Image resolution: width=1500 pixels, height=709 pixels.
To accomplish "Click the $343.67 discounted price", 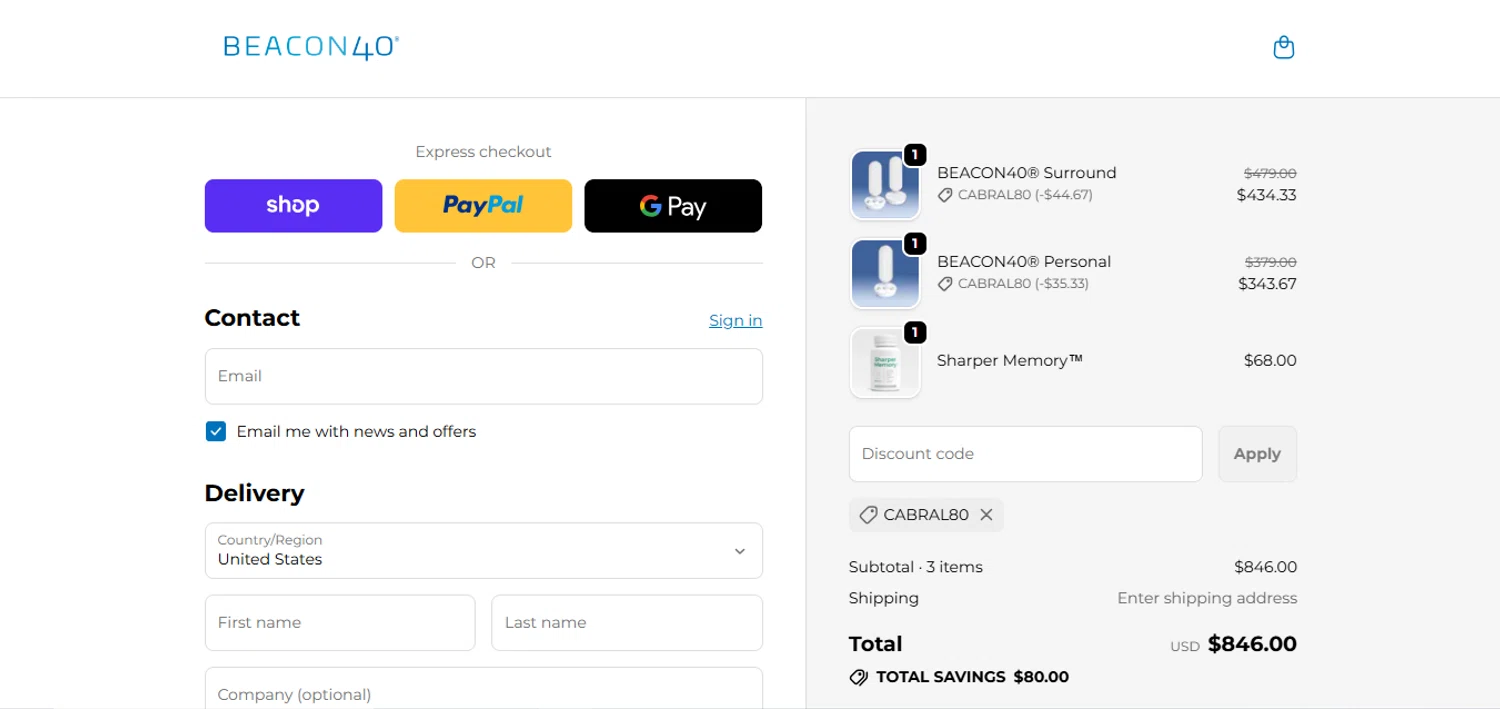I will click(1267, 284).
